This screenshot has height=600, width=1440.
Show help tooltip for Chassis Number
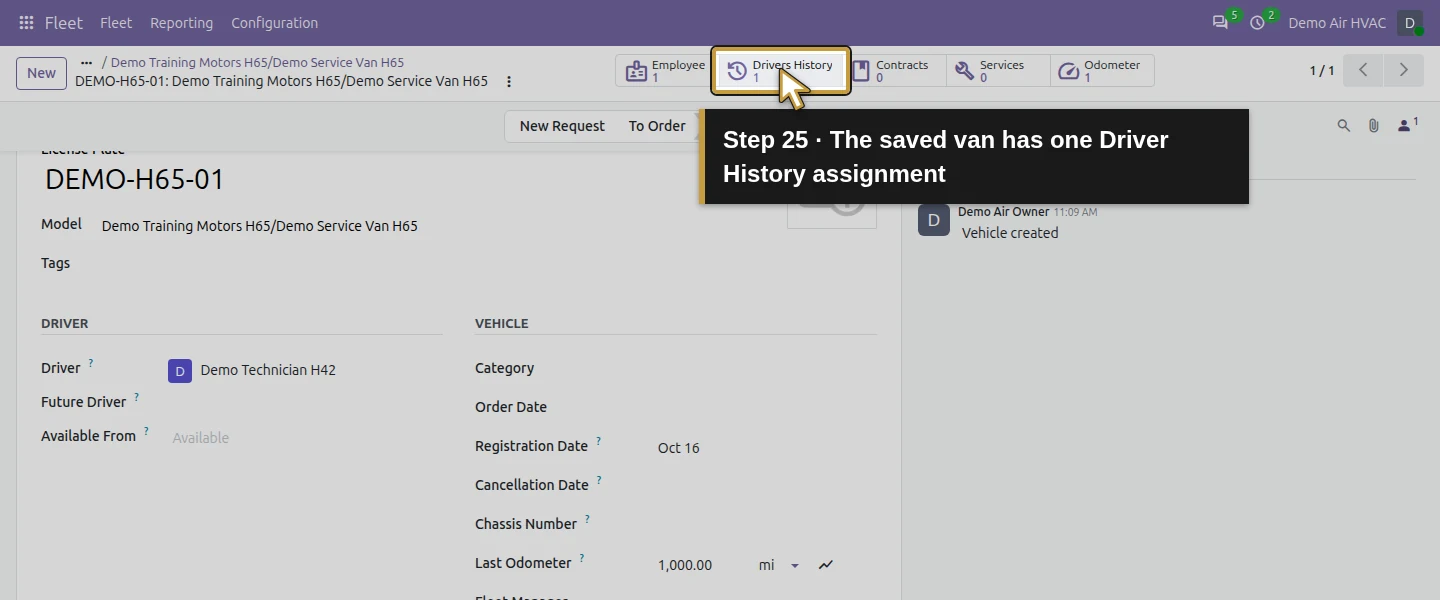pos(587,519)
